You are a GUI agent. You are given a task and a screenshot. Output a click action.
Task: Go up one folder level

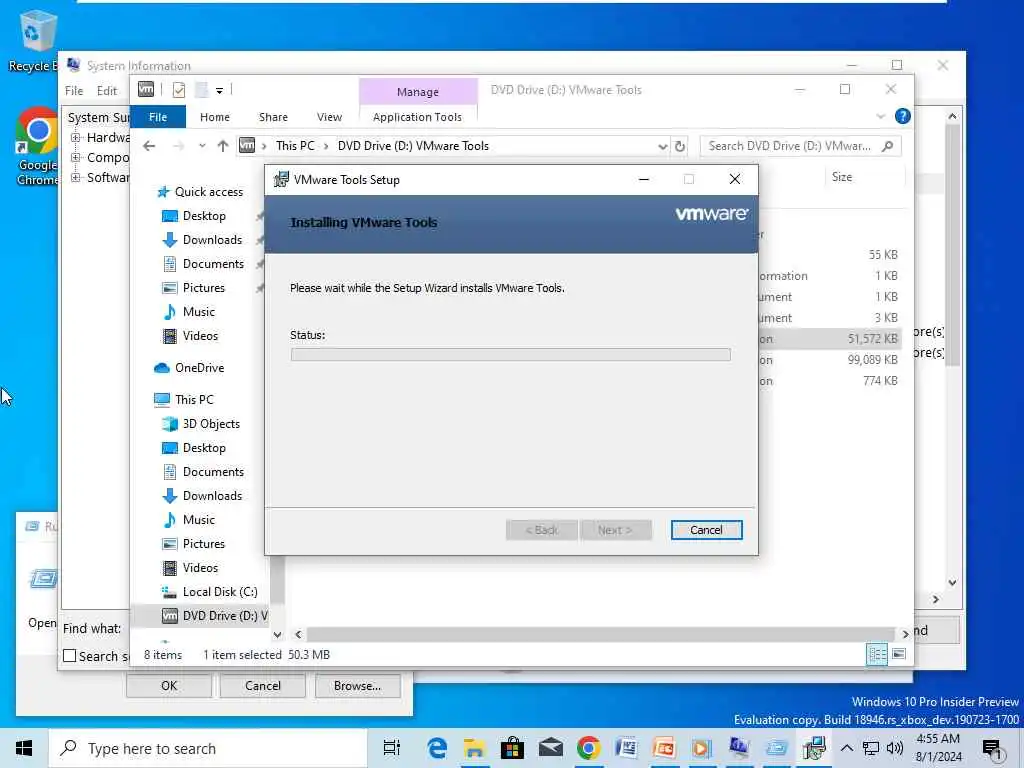click(x=223, y=146)
